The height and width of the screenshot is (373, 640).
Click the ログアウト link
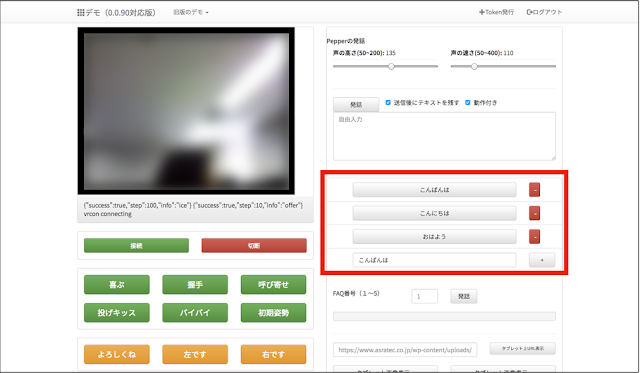click(x=544, y=12)
